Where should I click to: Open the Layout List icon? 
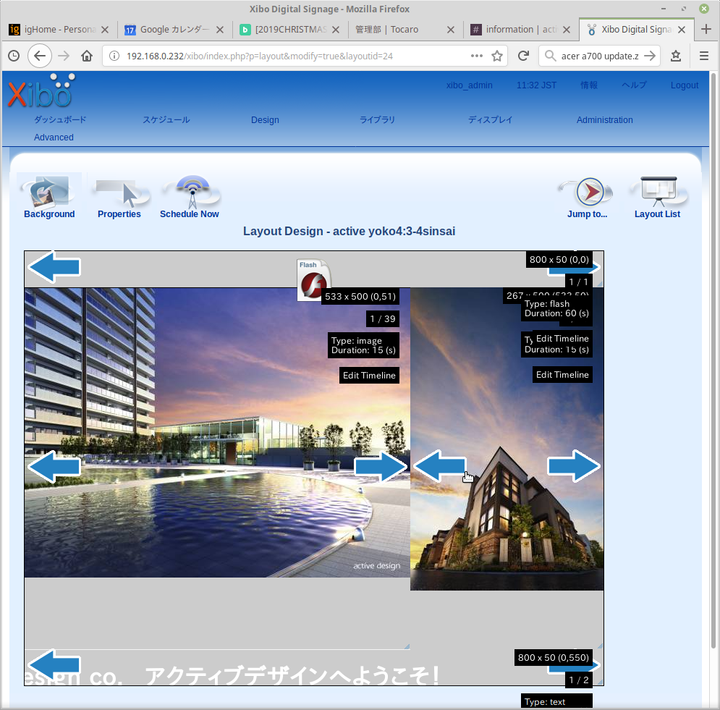point(658,192)
